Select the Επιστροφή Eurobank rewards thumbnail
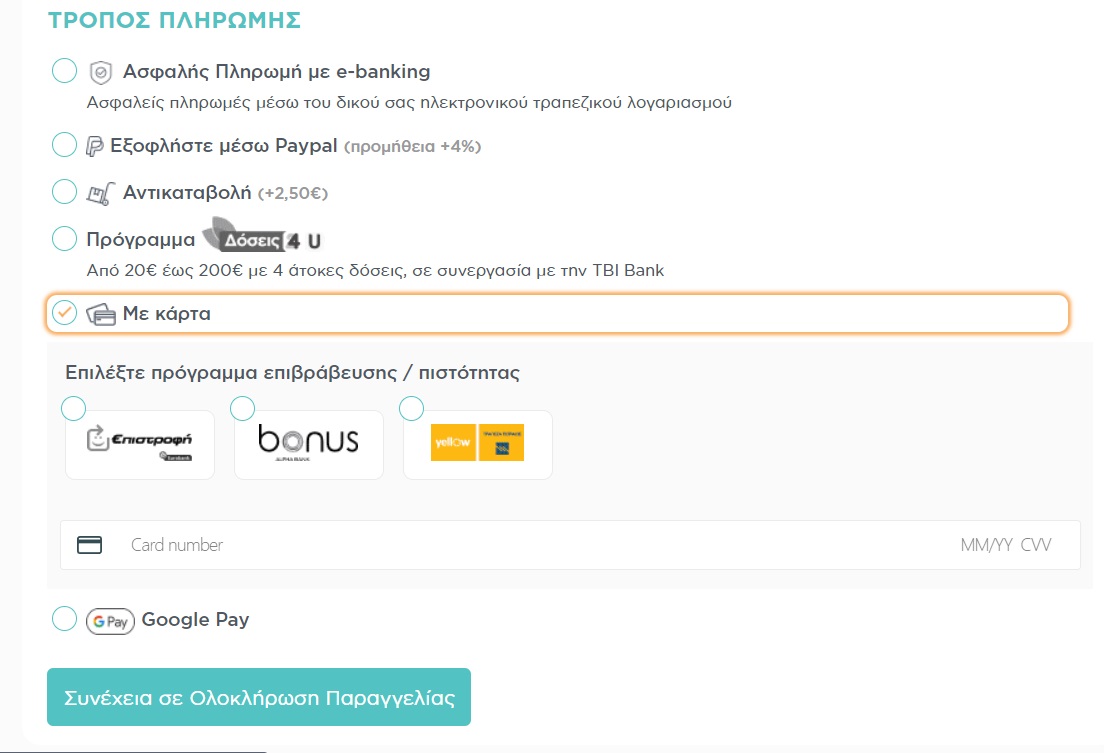Viewport: 1104px width, 753px height. [139, 444]
